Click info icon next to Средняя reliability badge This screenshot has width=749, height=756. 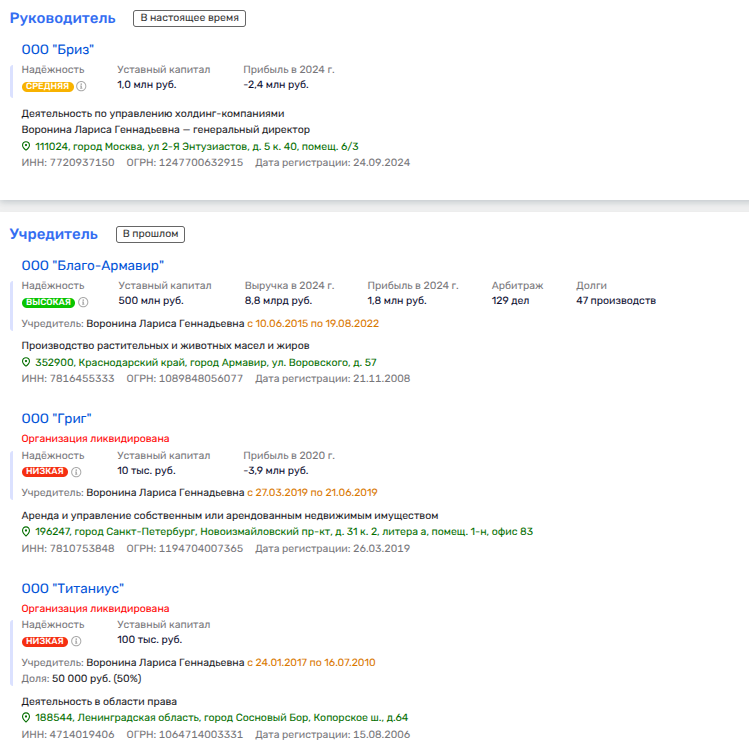tap(82, 86)
